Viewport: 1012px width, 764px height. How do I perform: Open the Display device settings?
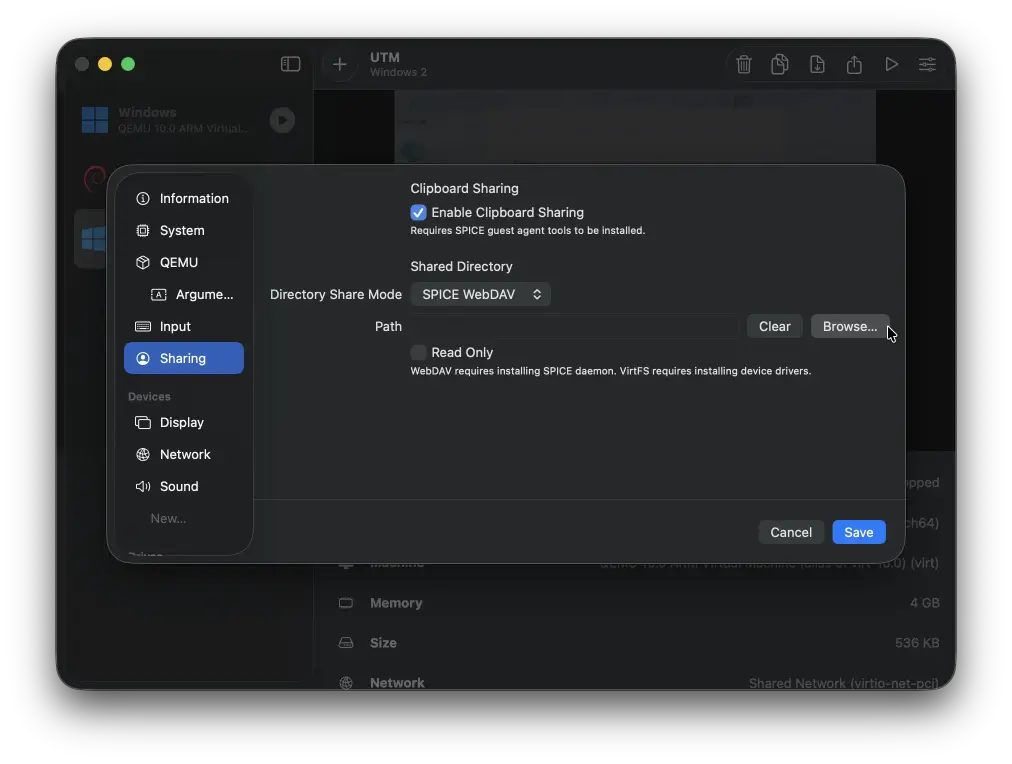click(184, 423)
